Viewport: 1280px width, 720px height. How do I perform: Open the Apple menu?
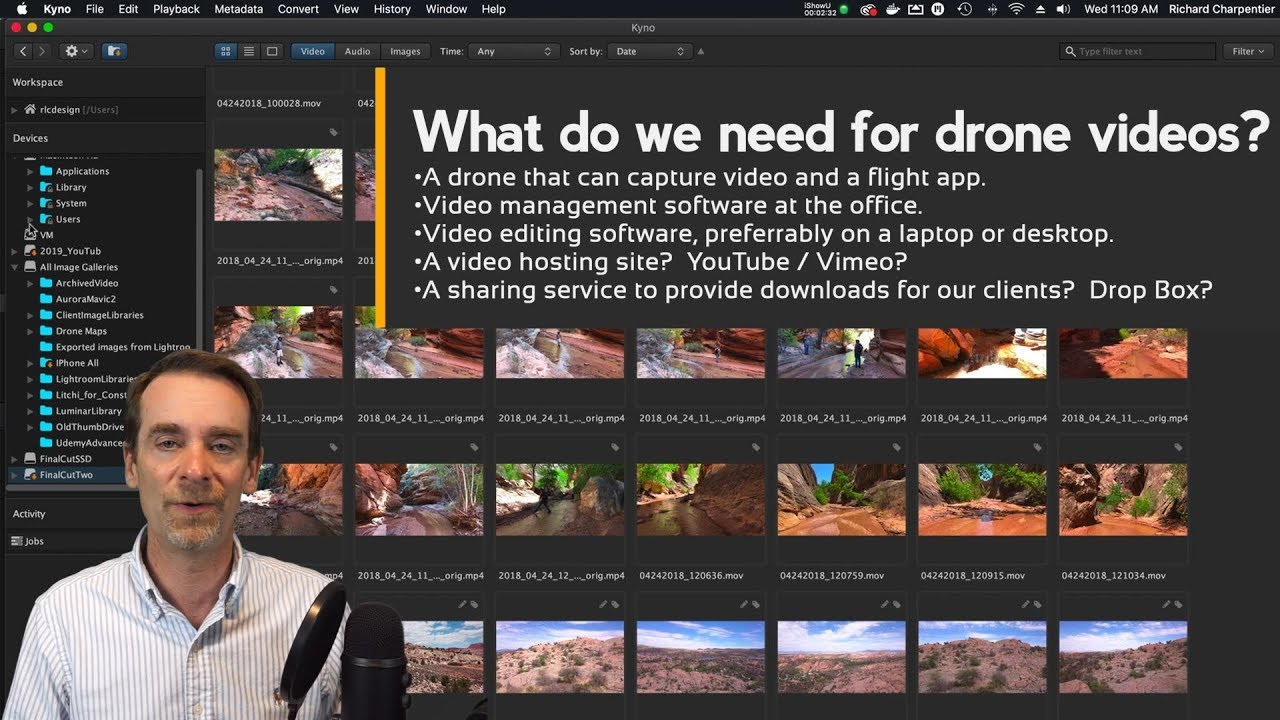click(22, 9)
